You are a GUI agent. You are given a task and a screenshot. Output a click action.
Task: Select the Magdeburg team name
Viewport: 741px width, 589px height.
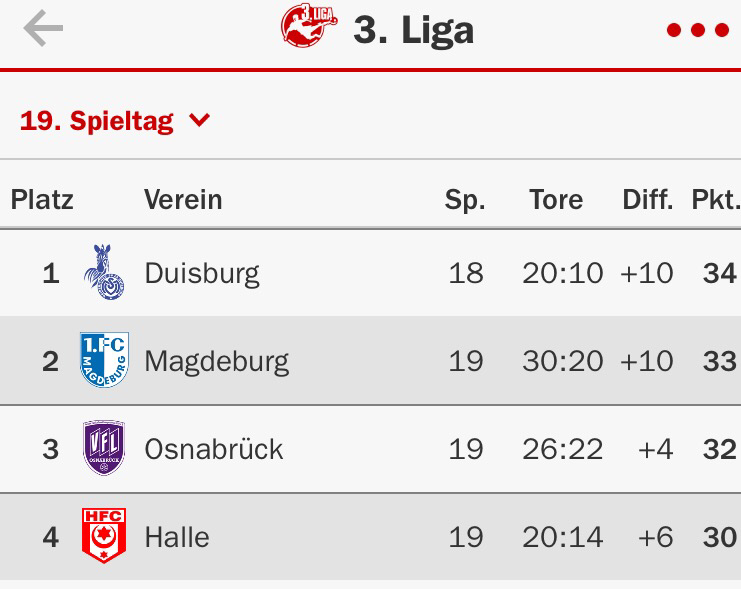coord(217,362)
